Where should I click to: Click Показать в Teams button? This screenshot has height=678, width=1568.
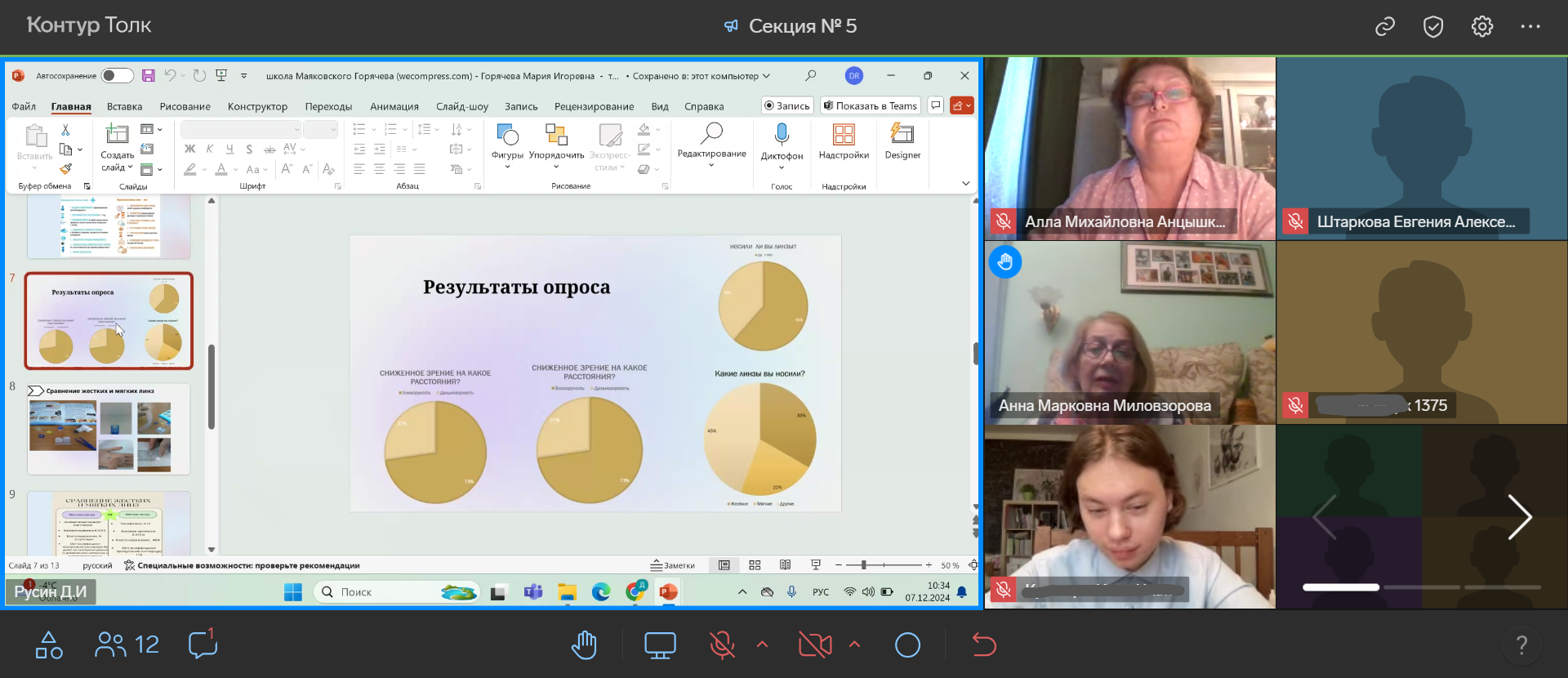(871, 105)
